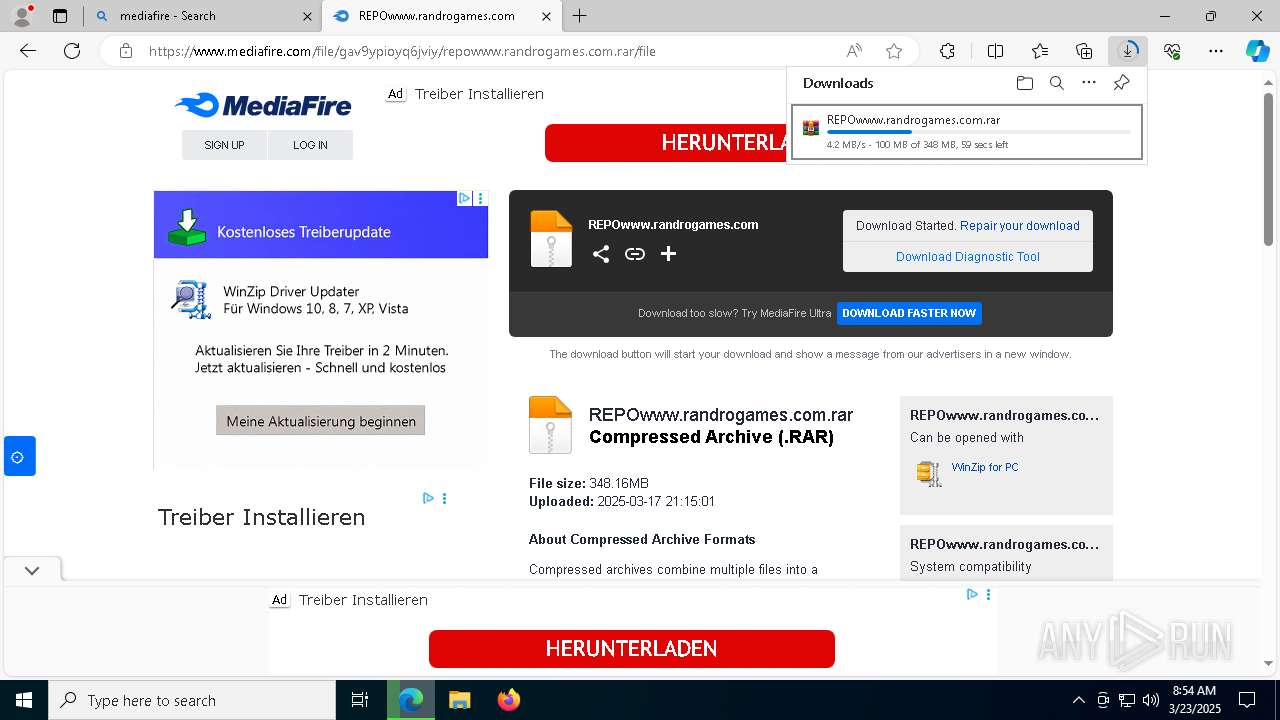
Task: Click Downloads panel title
Action: pos(838,83)
